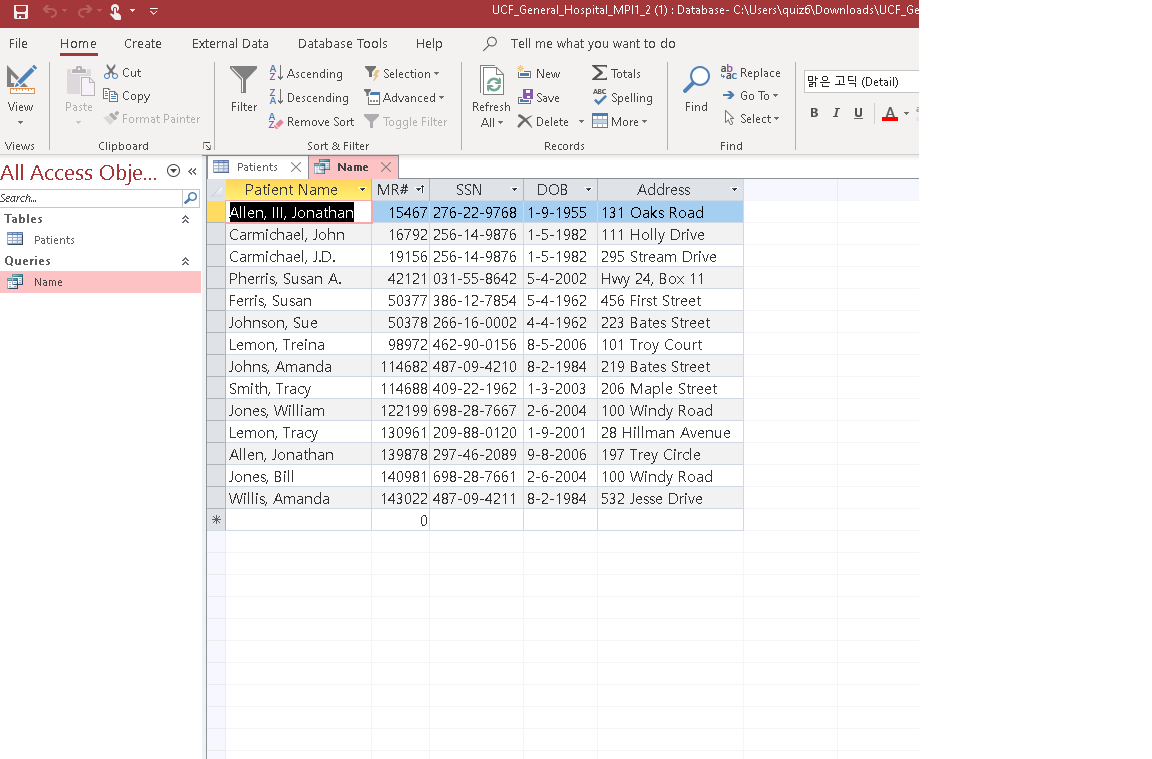Click the View design icon

[21, 80]
